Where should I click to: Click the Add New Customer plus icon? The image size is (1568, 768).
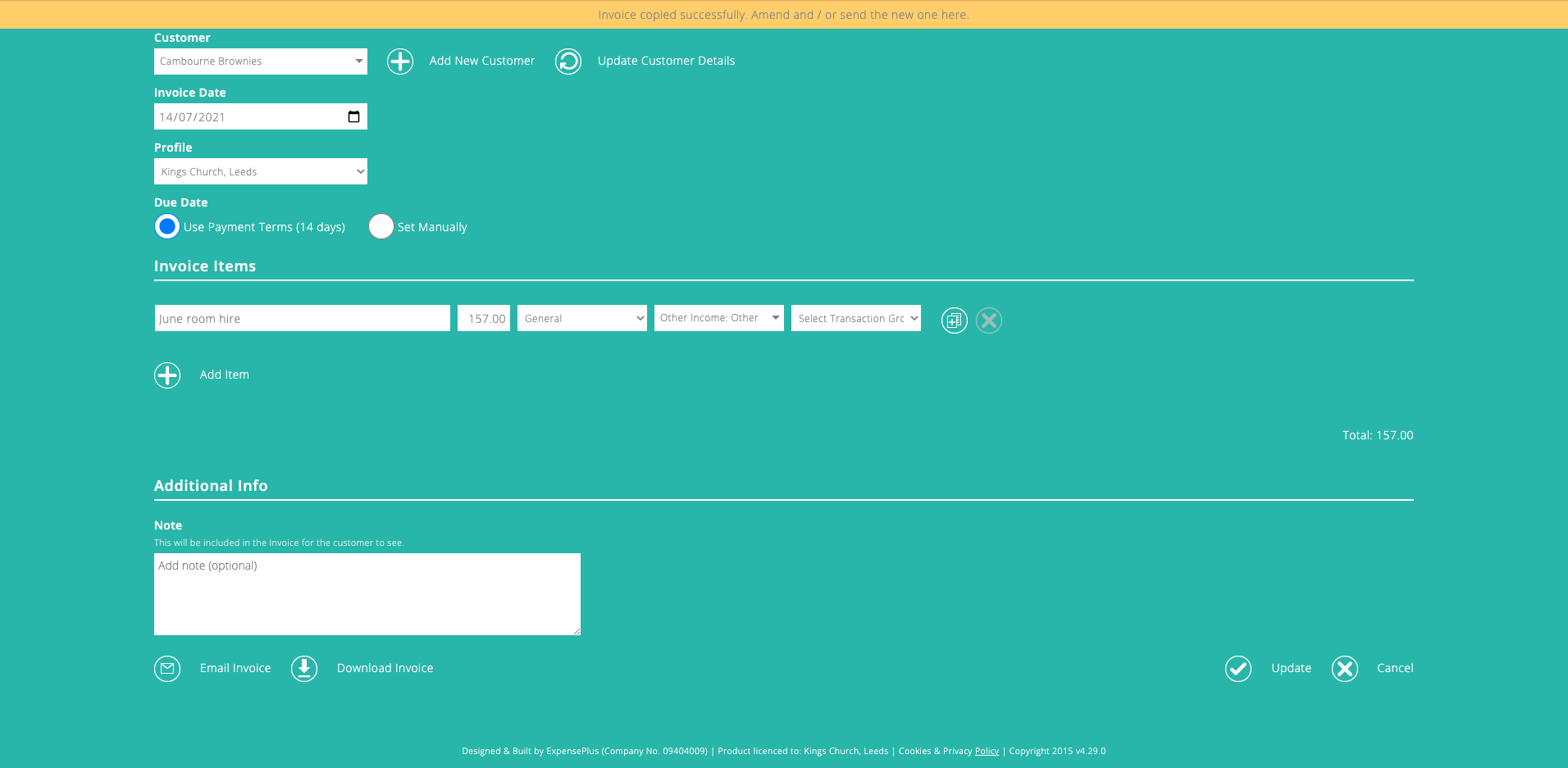tap(399, 61)
